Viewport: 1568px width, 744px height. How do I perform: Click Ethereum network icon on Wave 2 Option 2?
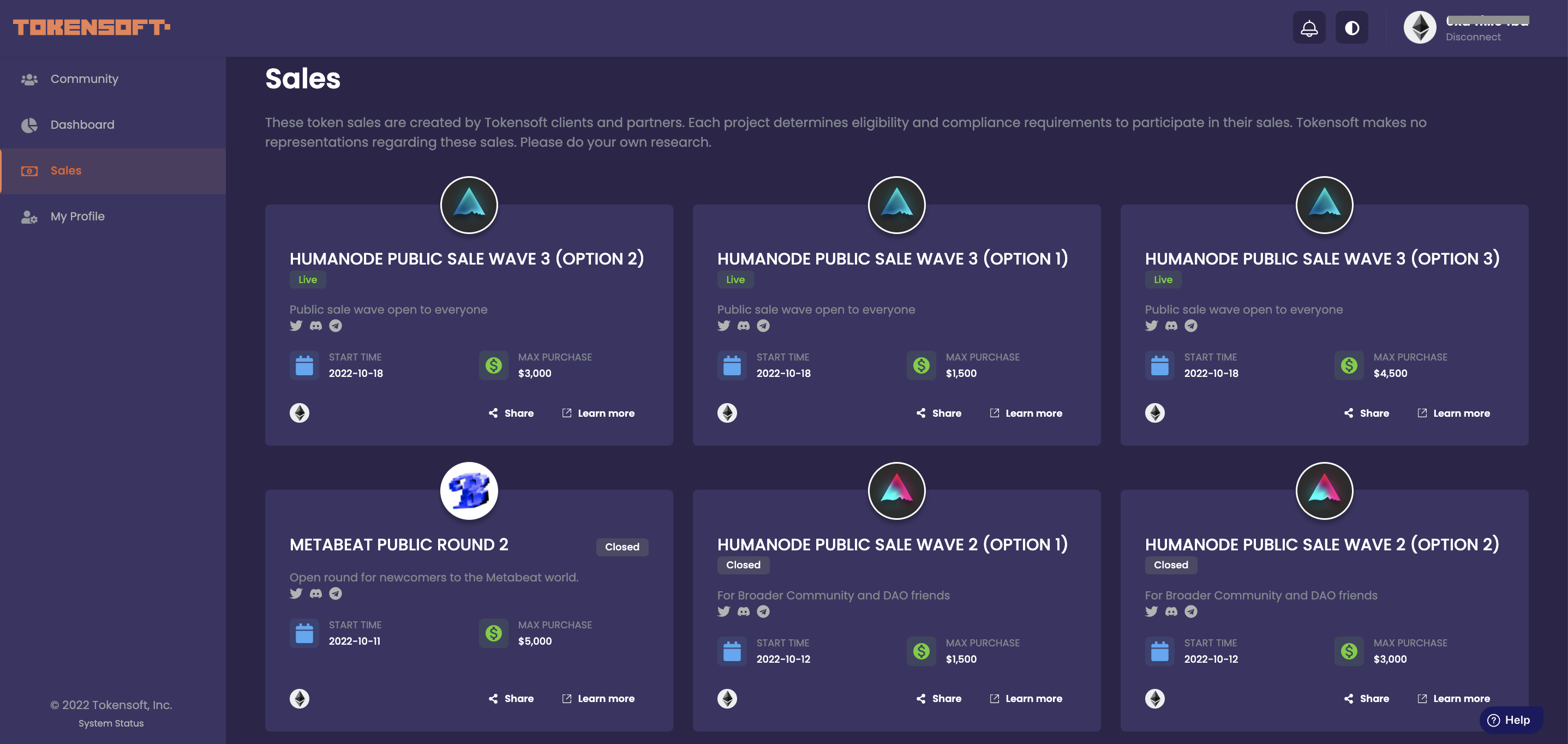point(1156,698)
